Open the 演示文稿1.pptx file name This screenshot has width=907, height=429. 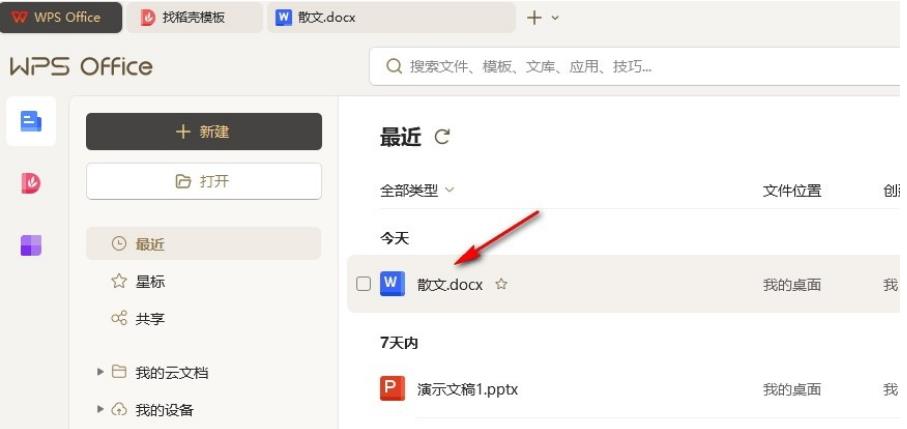click(467, 390)
